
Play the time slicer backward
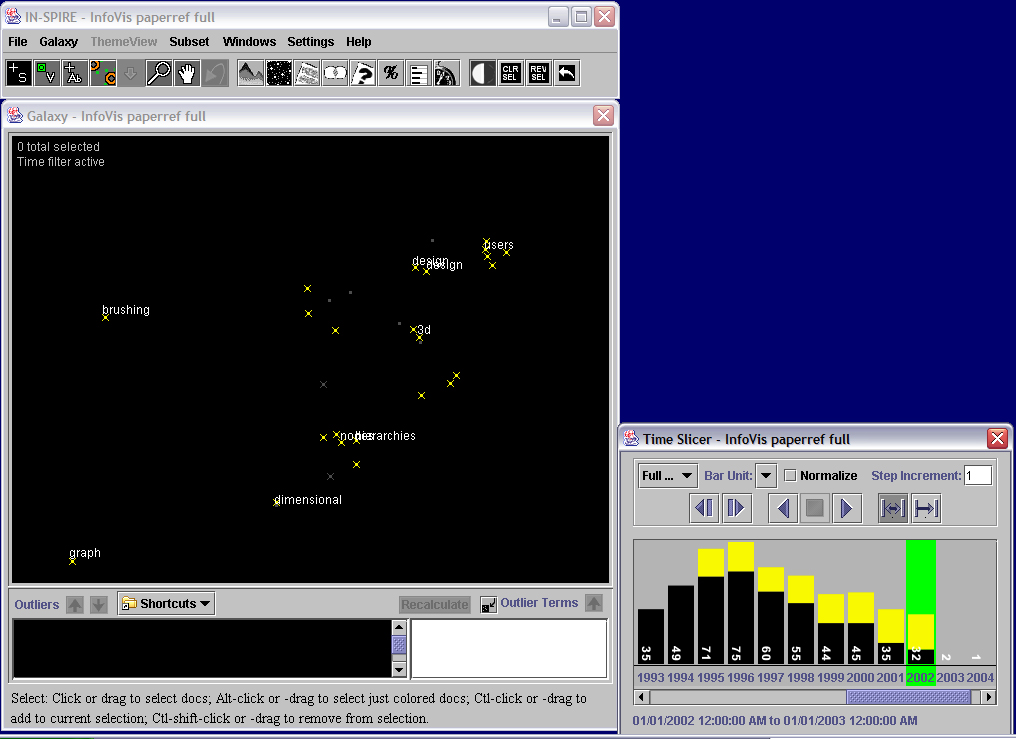tap(783, 508)
